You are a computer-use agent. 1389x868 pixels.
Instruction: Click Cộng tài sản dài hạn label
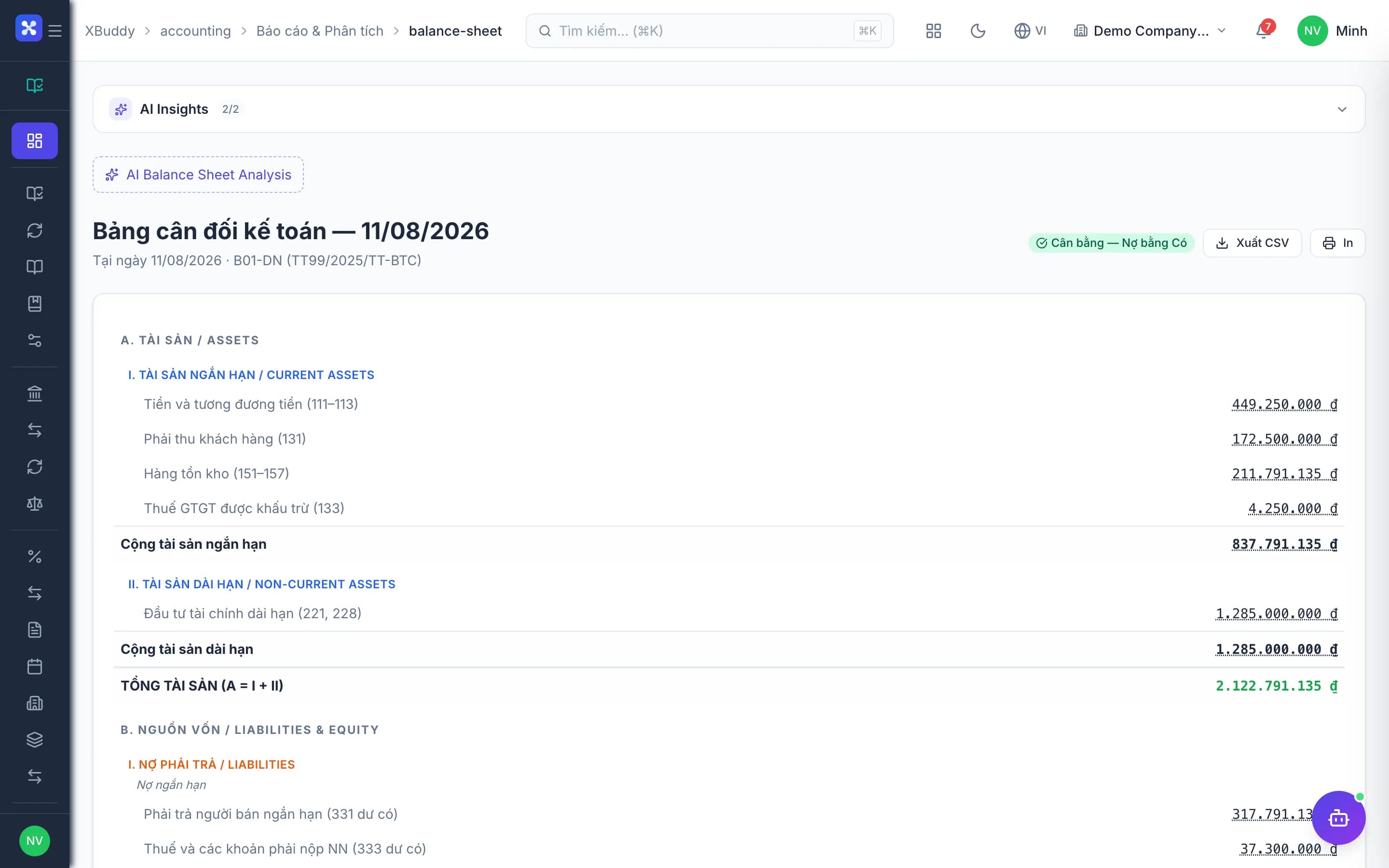click(187, 649)
